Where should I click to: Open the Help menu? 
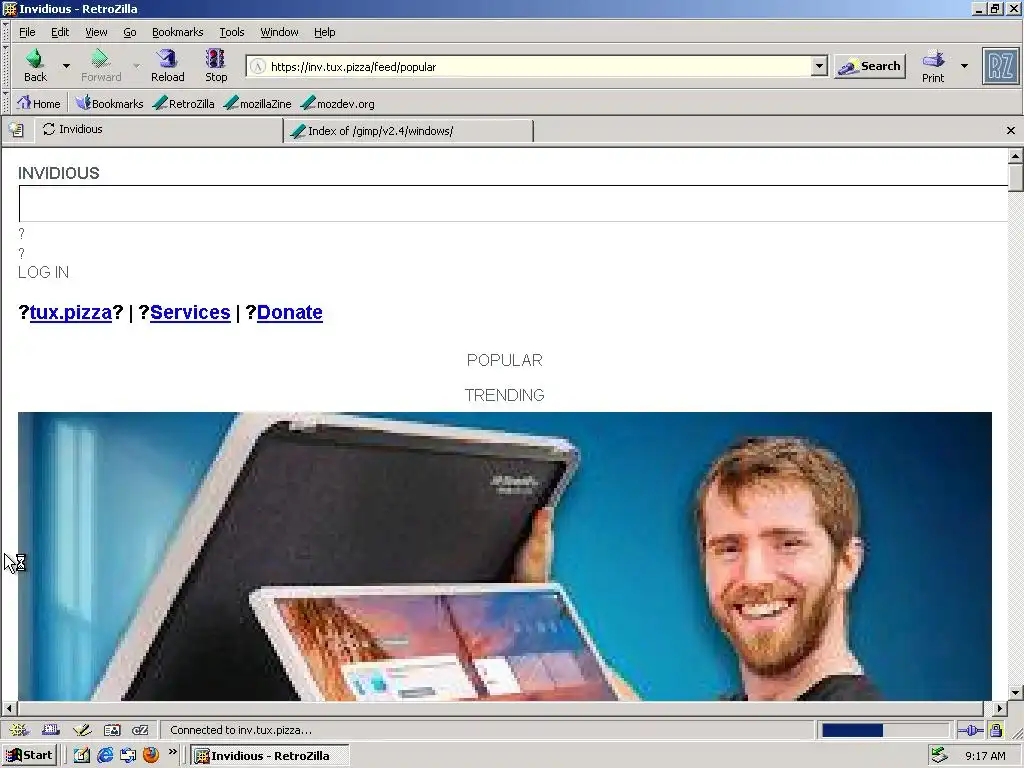[x=325, y=32]
